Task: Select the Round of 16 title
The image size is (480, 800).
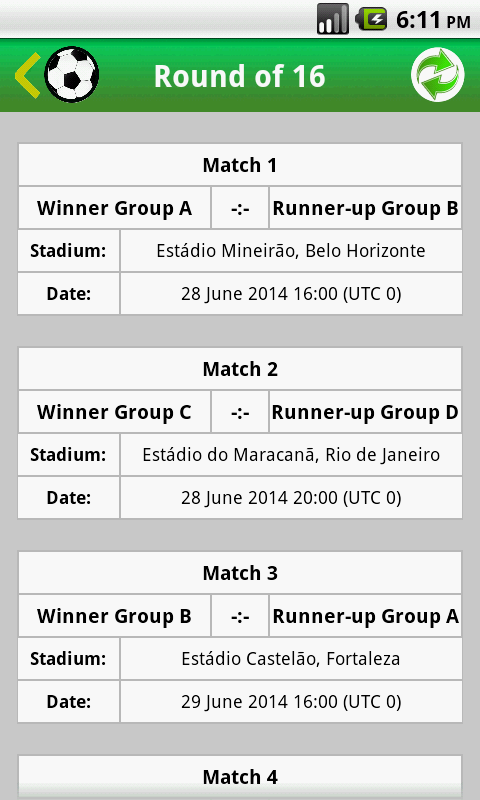Action: pos(240,76)
